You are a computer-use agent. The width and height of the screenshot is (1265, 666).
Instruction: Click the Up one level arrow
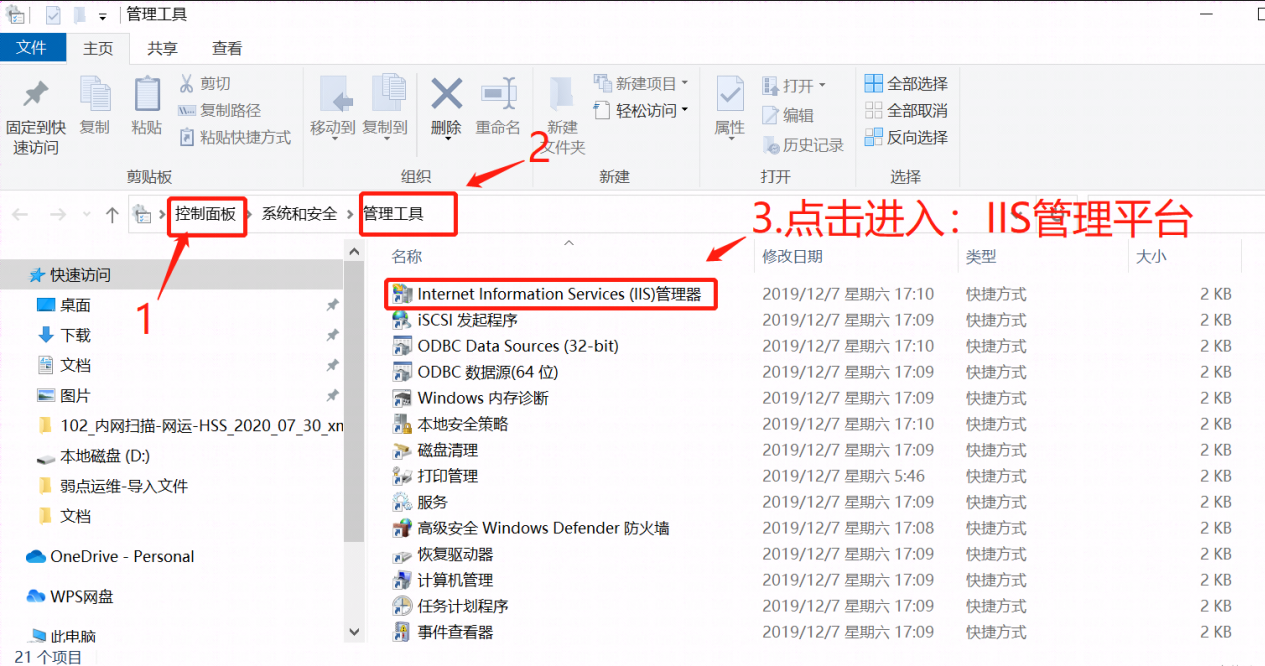pos(112,214)
